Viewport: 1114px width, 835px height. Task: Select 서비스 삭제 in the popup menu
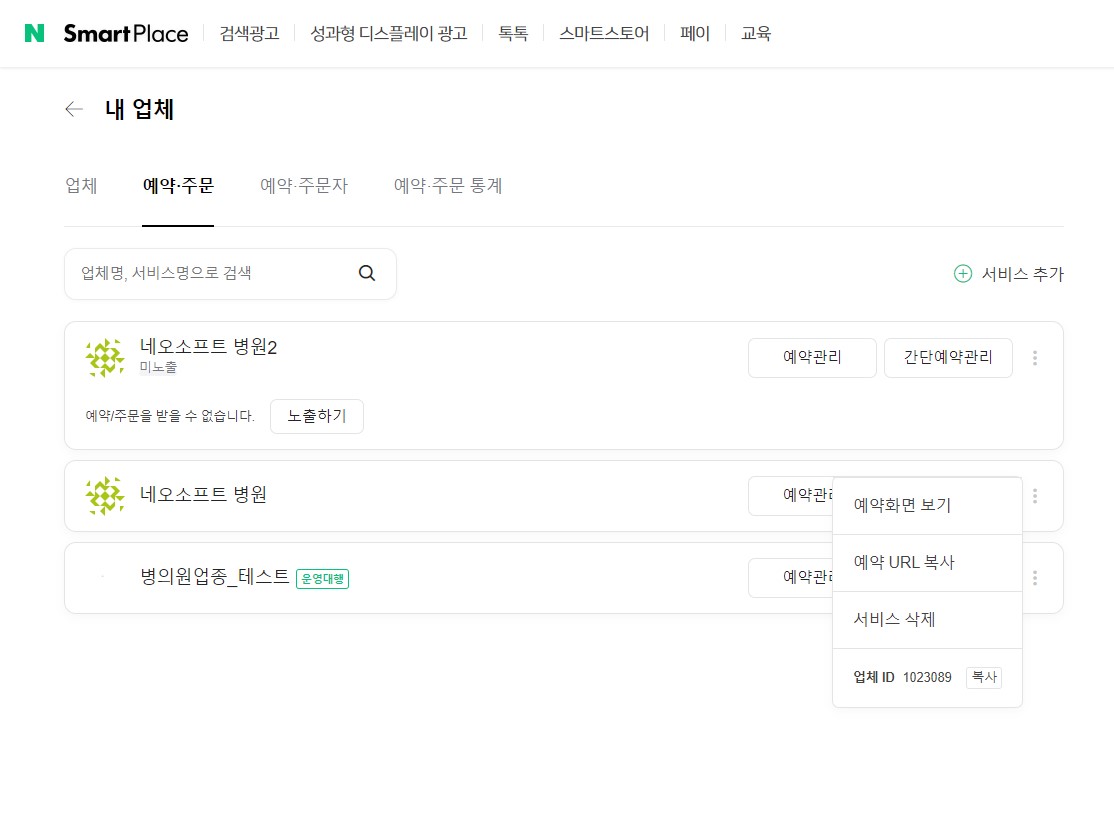(x=927, y=620)
